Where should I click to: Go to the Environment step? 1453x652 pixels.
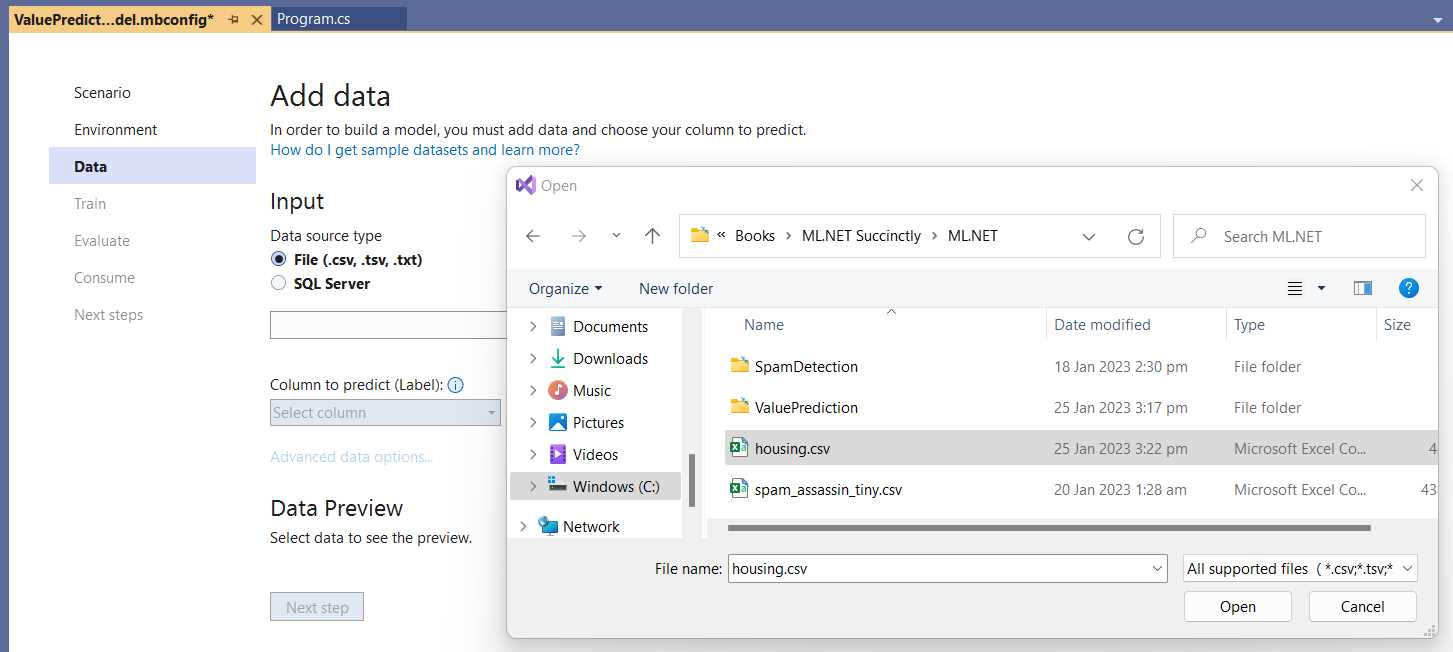pyautogui.click(x=115, y=129)
